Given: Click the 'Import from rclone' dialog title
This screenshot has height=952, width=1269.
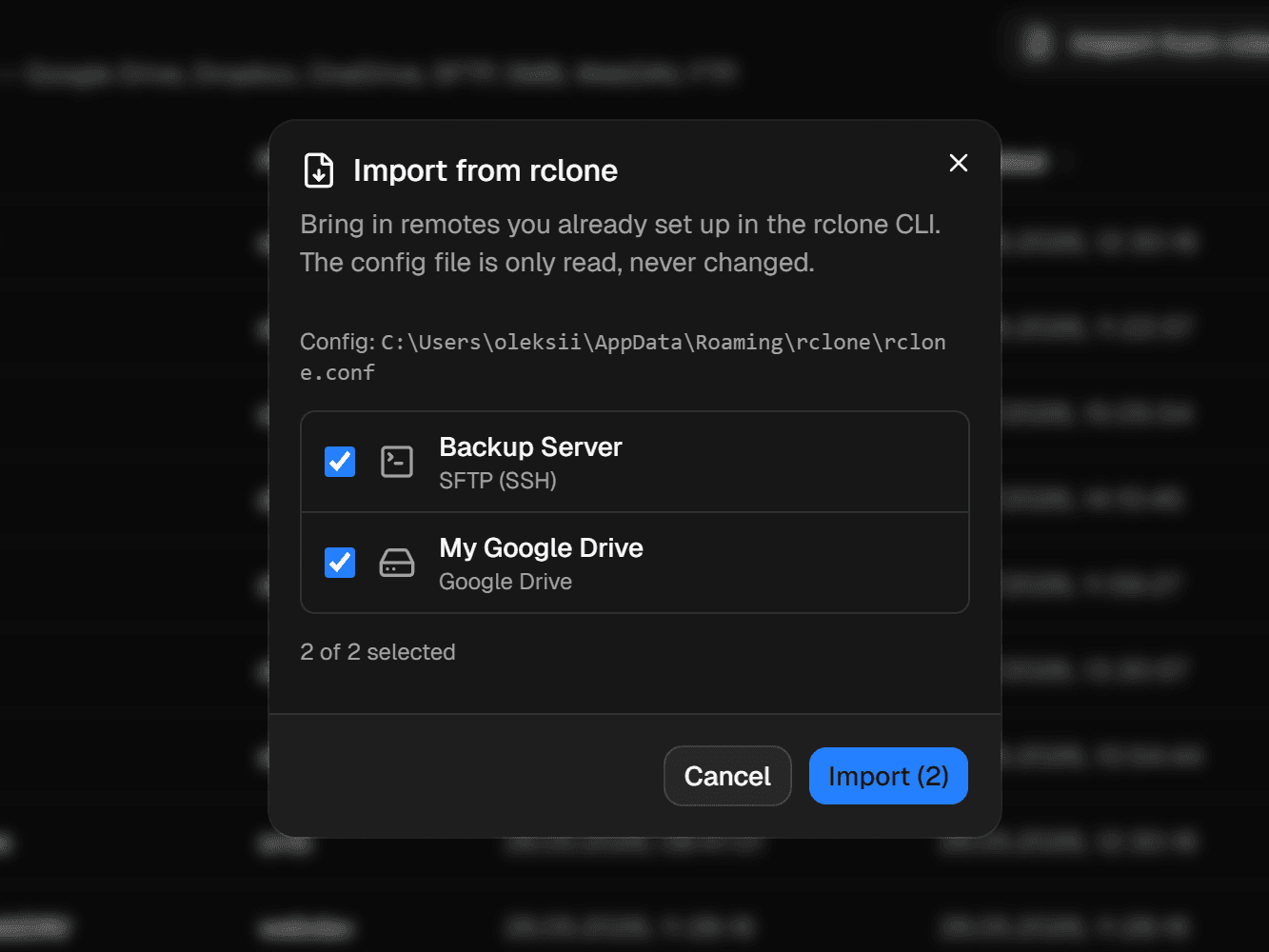Looking at the screenshot, I should tap(486, 170).
